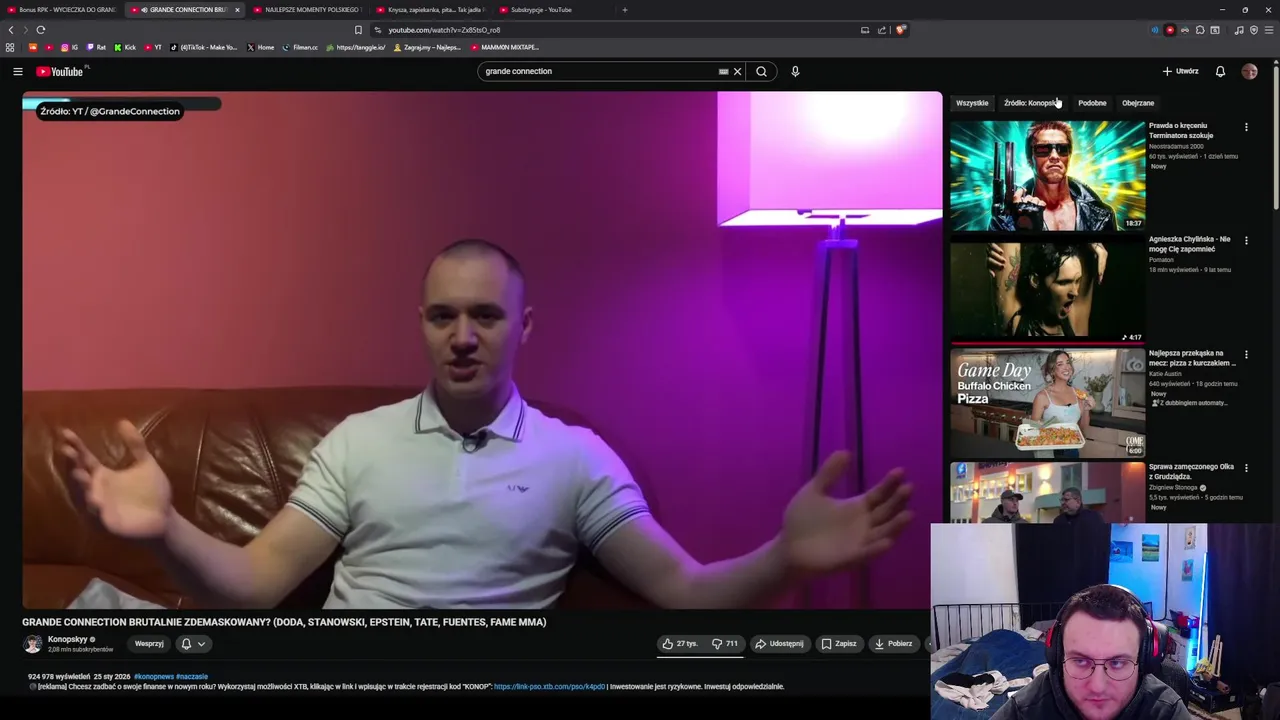
Task: Open the Agnieszka Chylińska video thumbnail
Action: [1047, 289]
